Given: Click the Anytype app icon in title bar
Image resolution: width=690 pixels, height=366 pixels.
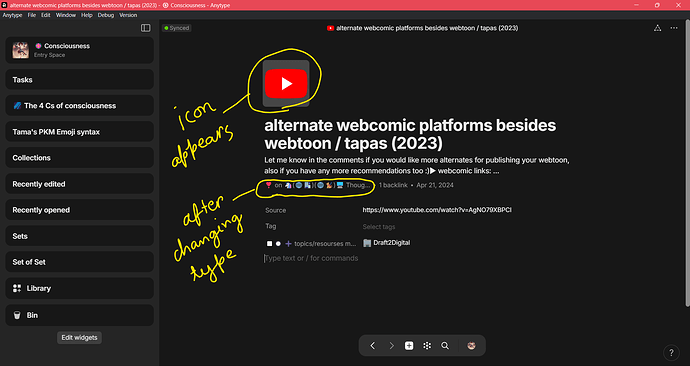Looking at the screenshot, I should [x=4, y=5].
